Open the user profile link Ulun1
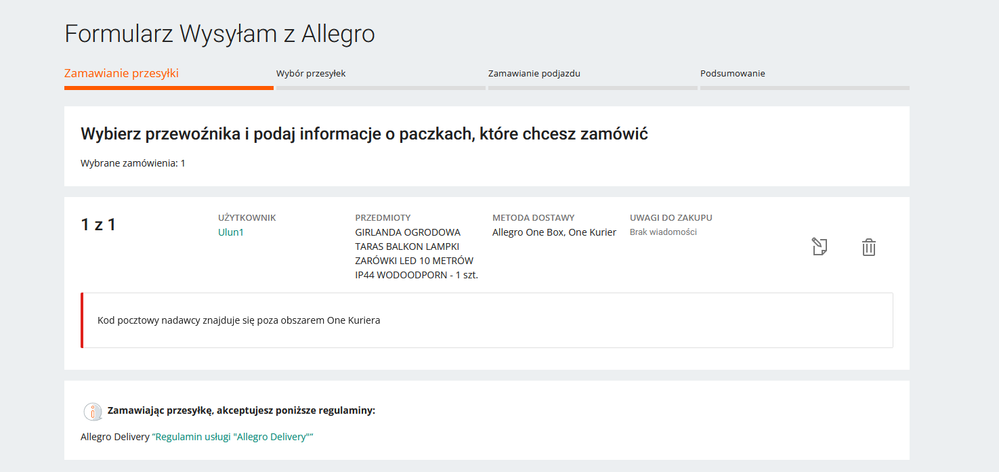 231,232
